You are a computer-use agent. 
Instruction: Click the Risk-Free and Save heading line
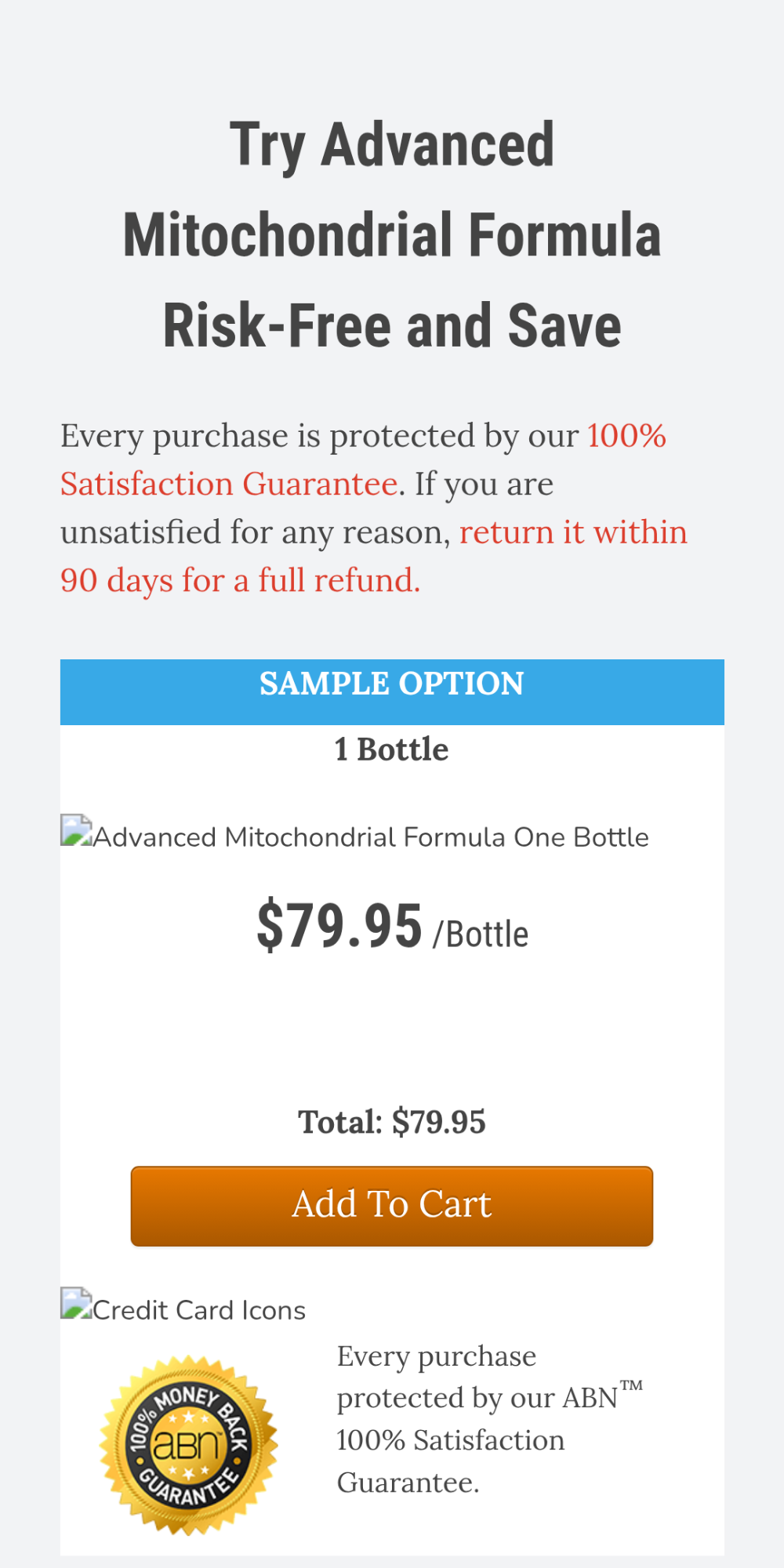(392, 326)
